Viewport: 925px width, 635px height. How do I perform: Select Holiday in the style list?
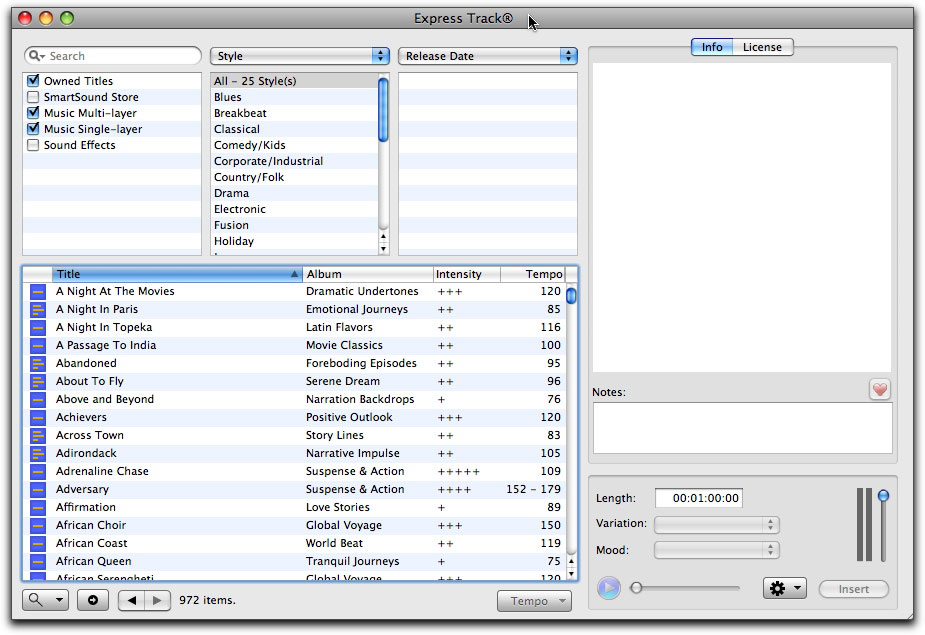[x=294, y=241]
